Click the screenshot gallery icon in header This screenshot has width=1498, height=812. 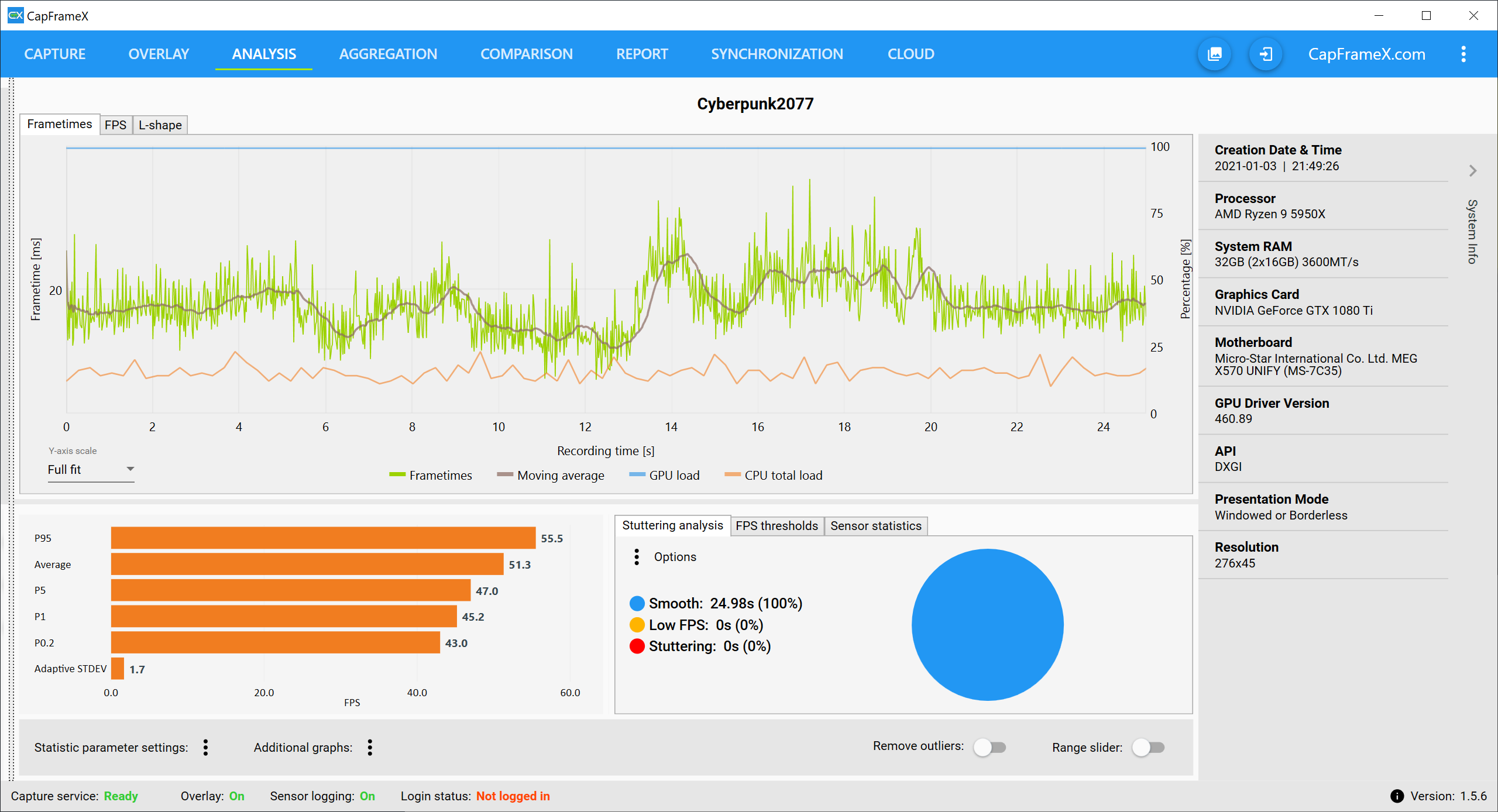1215,54
